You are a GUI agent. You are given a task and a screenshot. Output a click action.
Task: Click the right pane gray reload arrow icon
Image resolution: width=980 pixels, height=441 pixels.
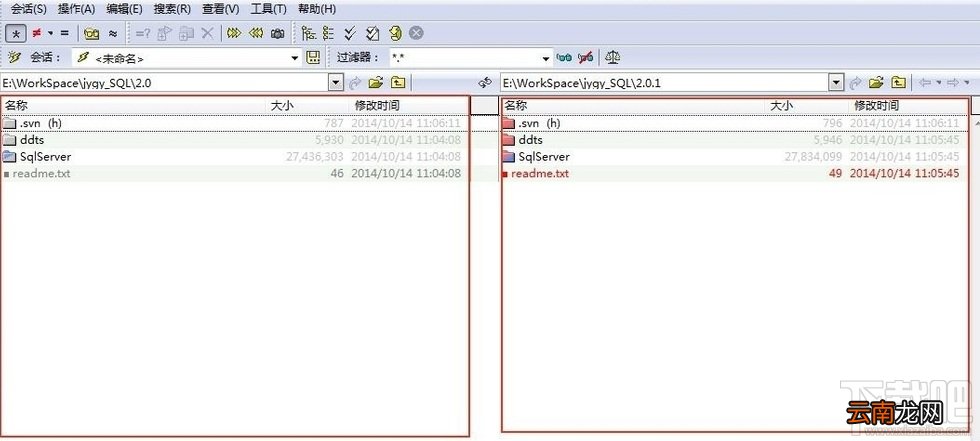856,82
